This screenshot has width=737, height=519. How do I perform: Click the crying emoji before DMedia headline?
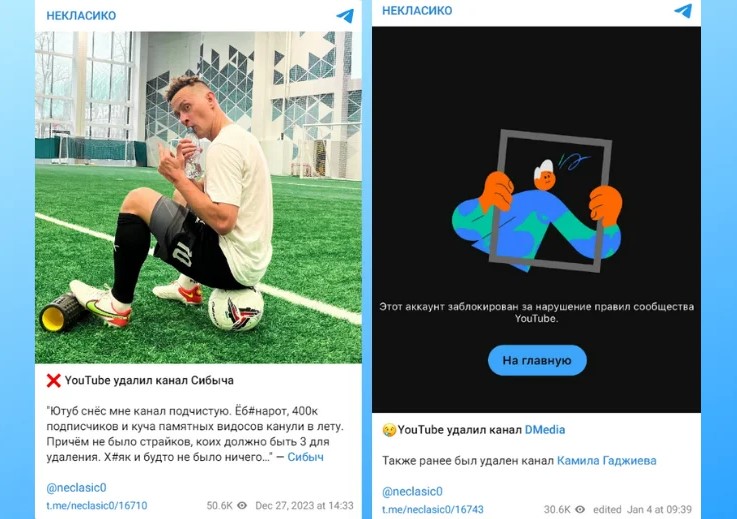(389, 430)
